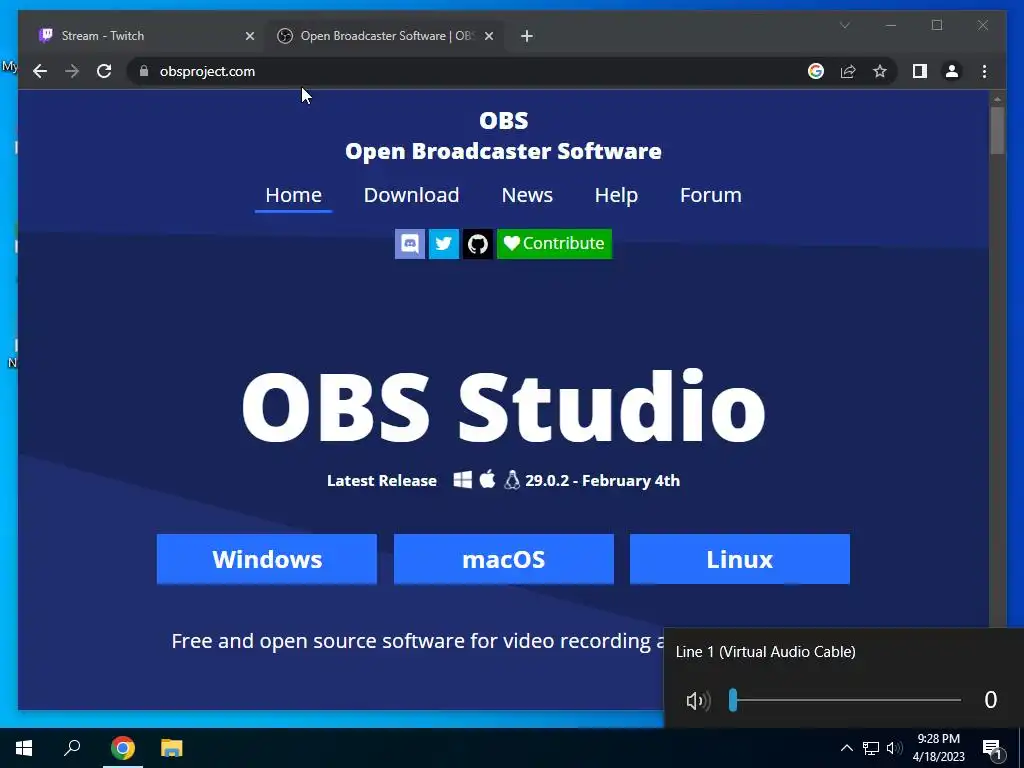This screenshot has height=768, width=1024.
Task: Switch to the Stream - Twitch tab
Action: [144, 36]
